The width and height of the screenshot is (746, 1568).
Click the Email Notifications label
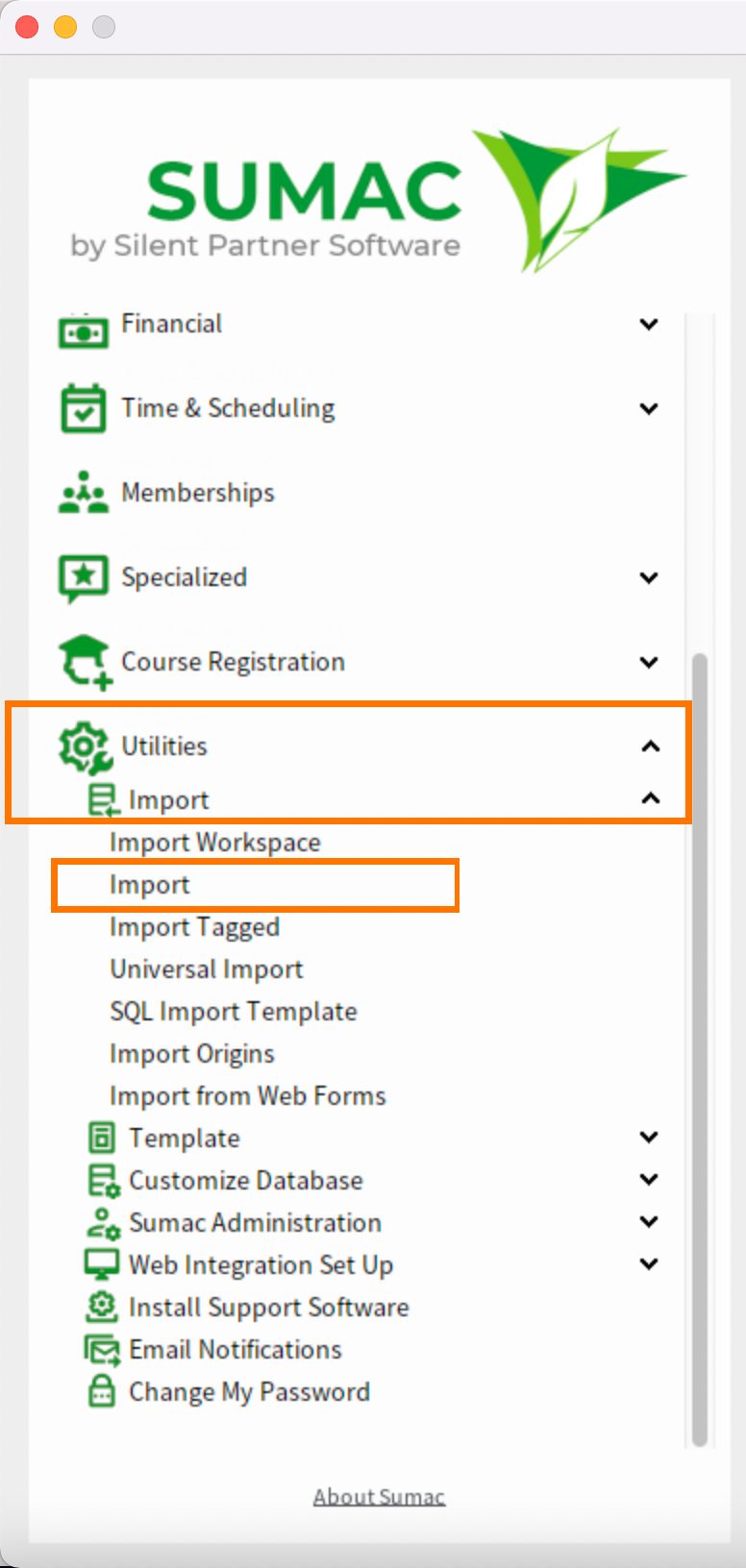pyautogui.click(x=236, y=1350)
